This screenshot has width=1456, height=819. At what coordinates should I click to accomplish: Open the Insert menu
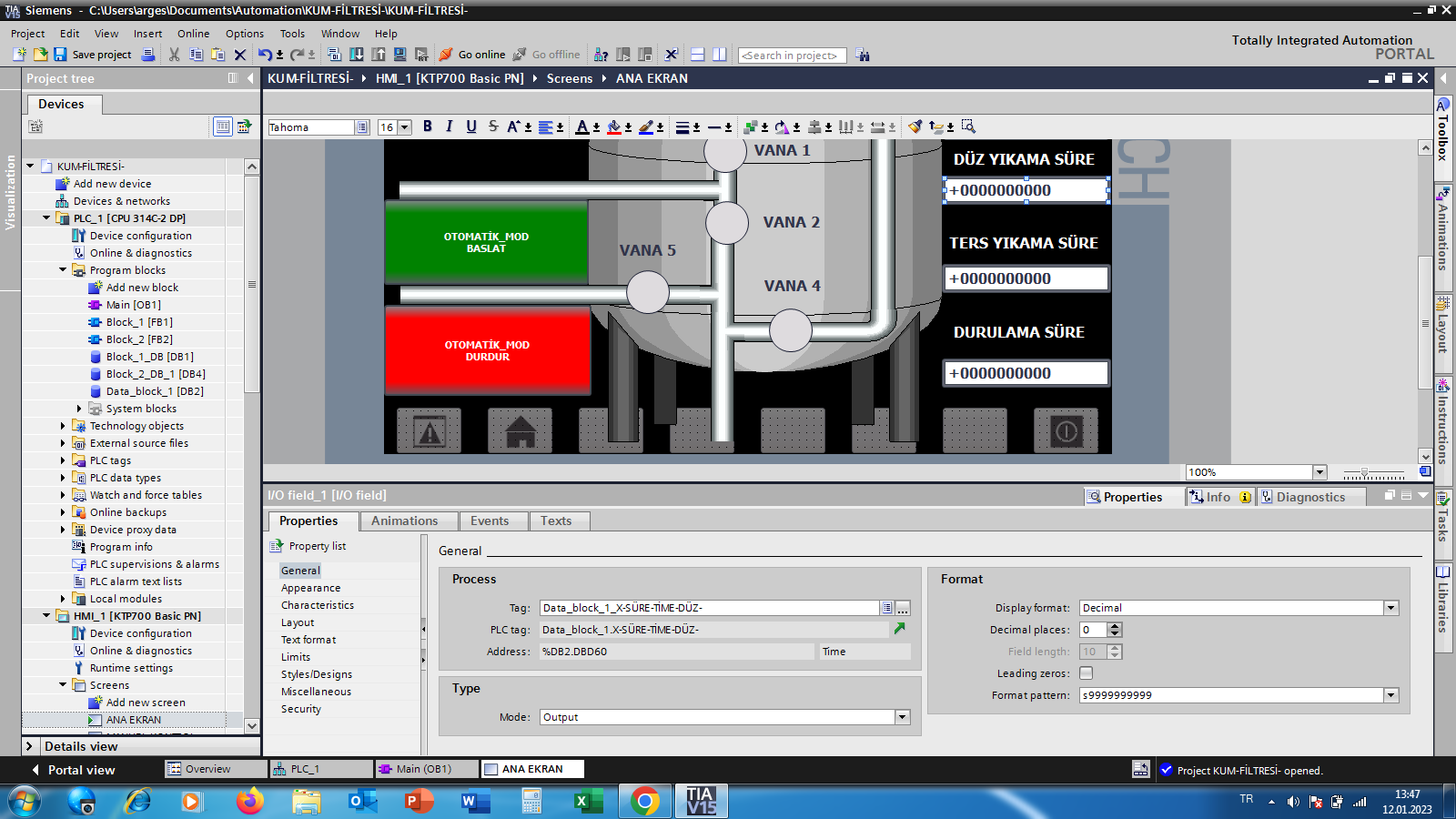(147, 34)
